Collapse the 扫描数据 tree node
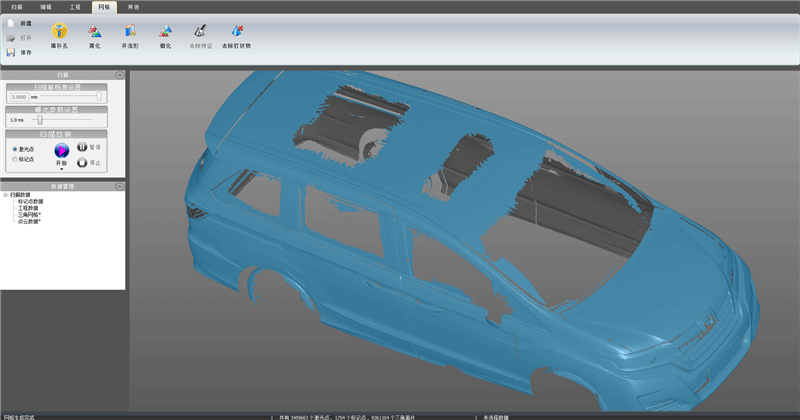800x420 pixels. (5, 194)
